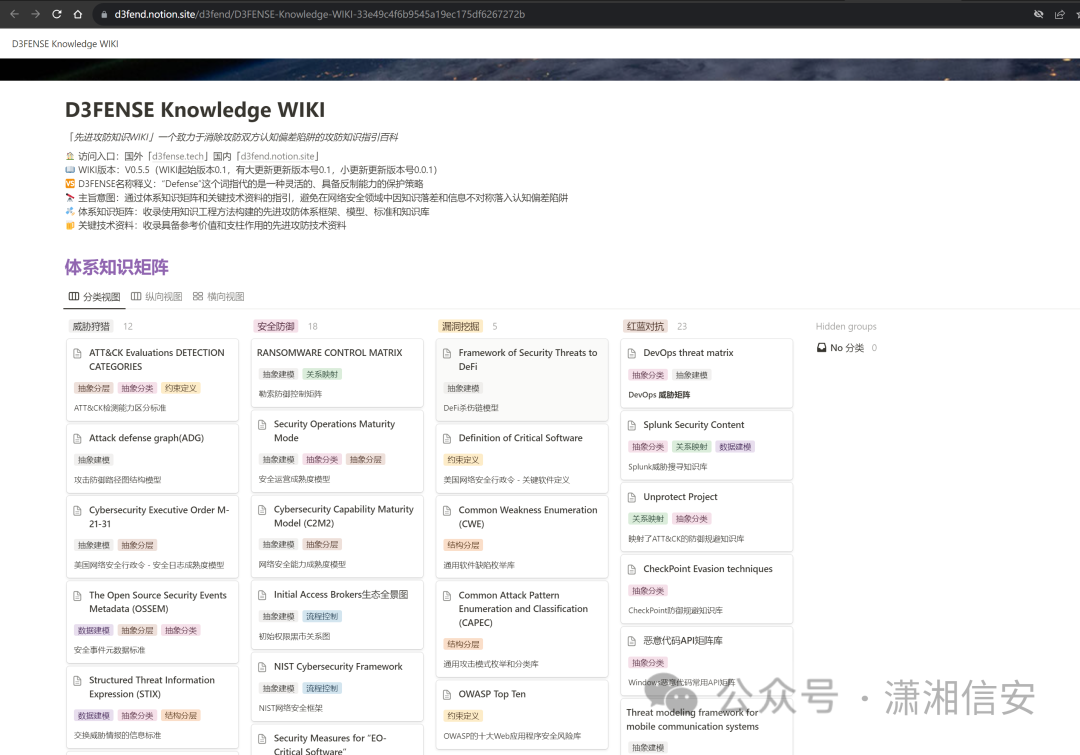This screenshot has height=755, width=1080.
Task: Click page icon of CheckPoint Evasion techniques card
Action: point(632,570)
